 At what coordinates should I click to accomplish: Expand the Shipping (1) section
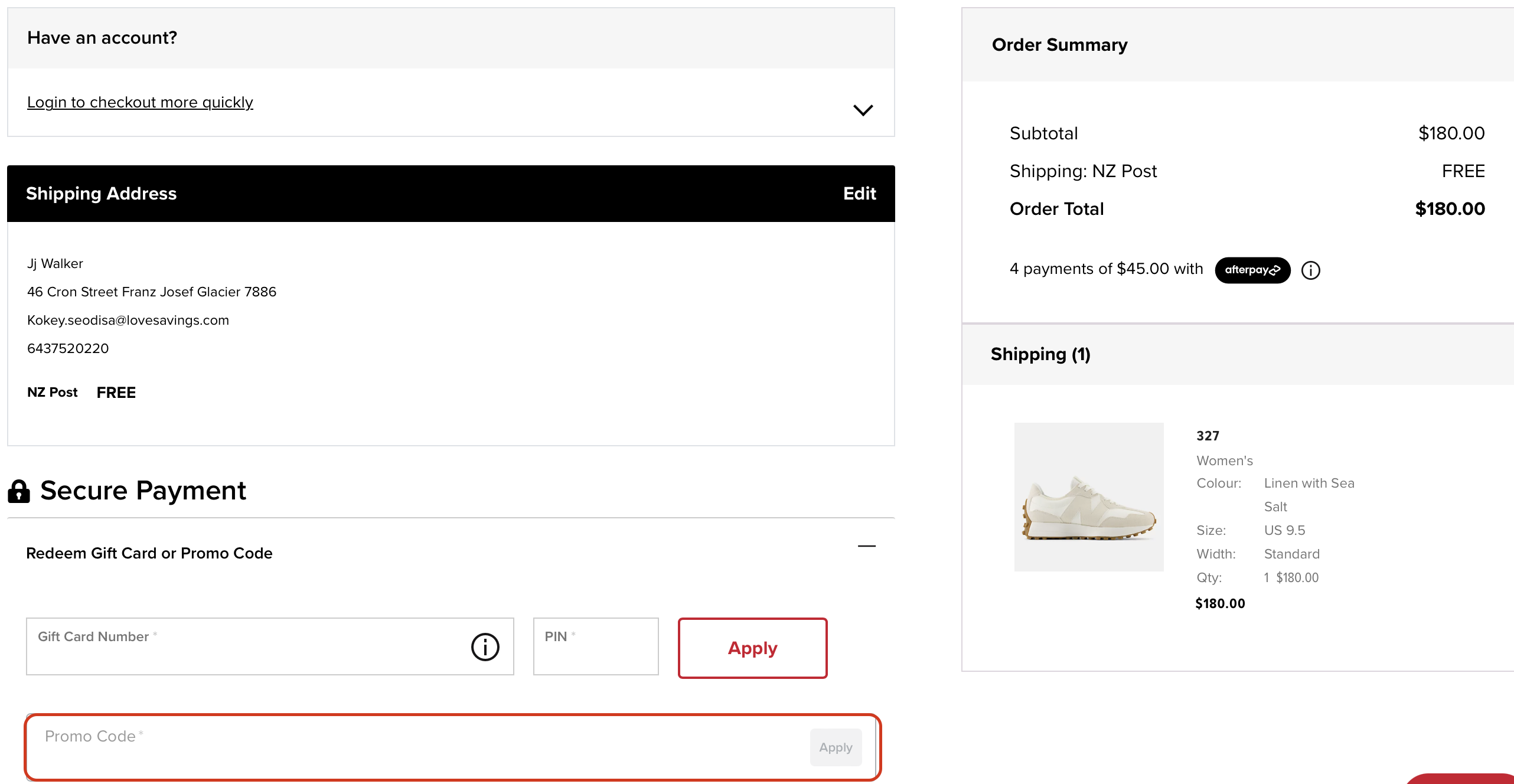pos(1040,354)
